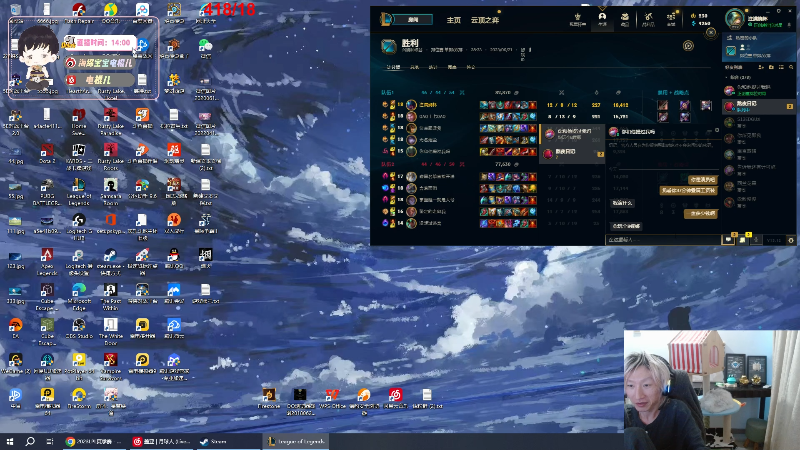This screenshot has width=800, height=450.
Task: Open the first friend entry in the friend list
Action: click(759, 90)
